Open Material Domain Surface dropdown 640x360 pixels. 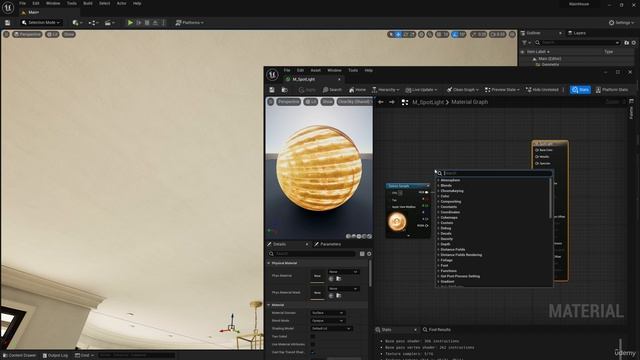pos(327,313)
